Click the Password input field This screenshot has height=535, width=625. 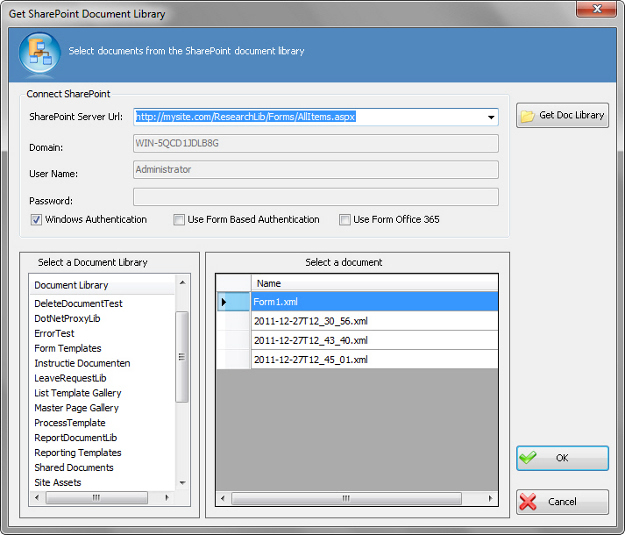pos(316,197)
